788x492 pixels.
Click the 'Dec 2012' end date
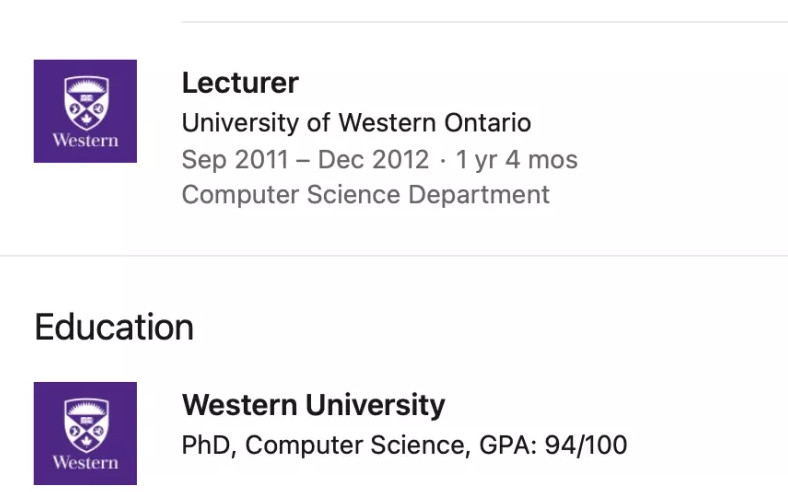373,160
